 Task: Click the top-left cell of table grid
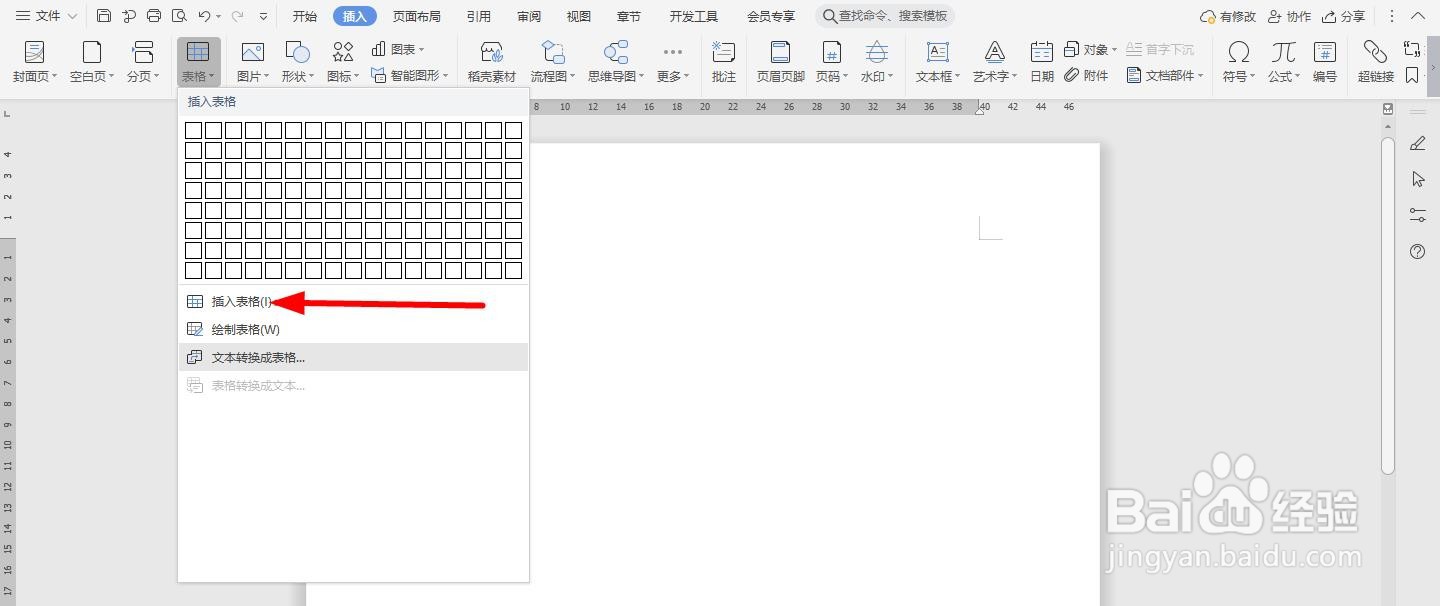click(x=193, y=130)
